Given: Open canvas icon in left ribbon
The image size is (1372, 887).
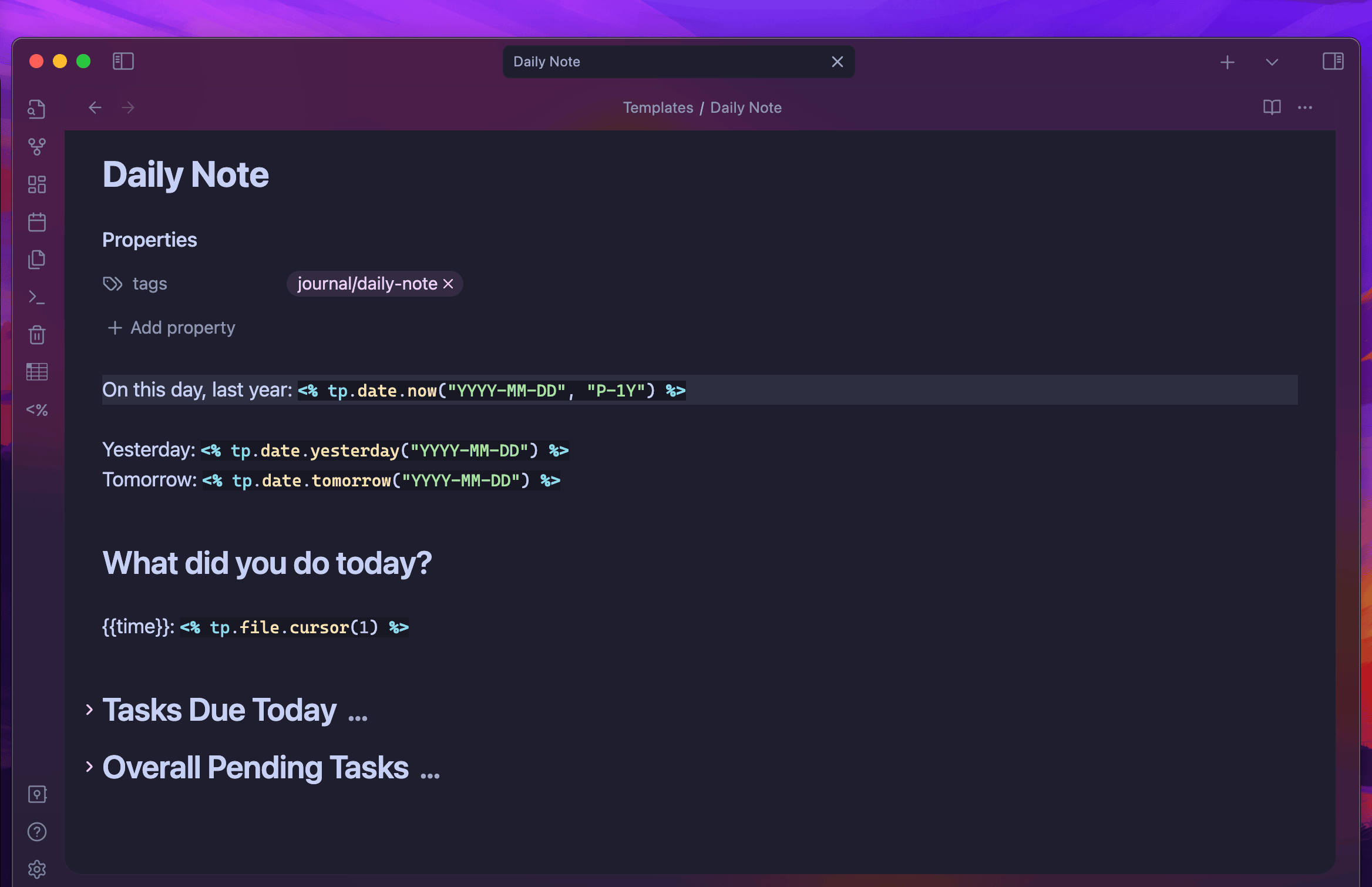Looking at the screenshot, I should (x=37, y=184).
